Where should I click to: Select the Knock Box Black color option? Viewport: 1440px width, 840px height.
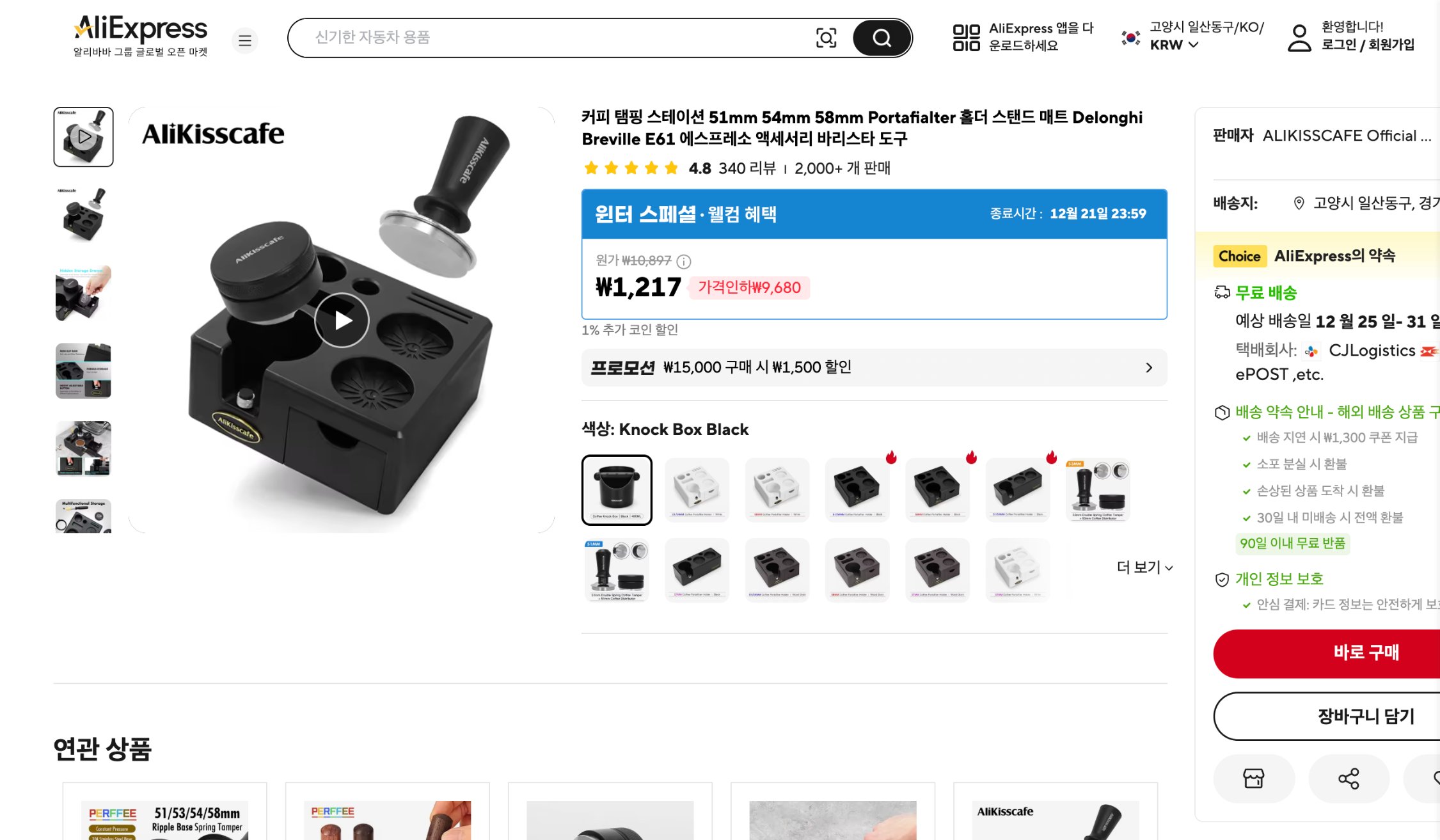pyautogui.click(x=617, y=490)
